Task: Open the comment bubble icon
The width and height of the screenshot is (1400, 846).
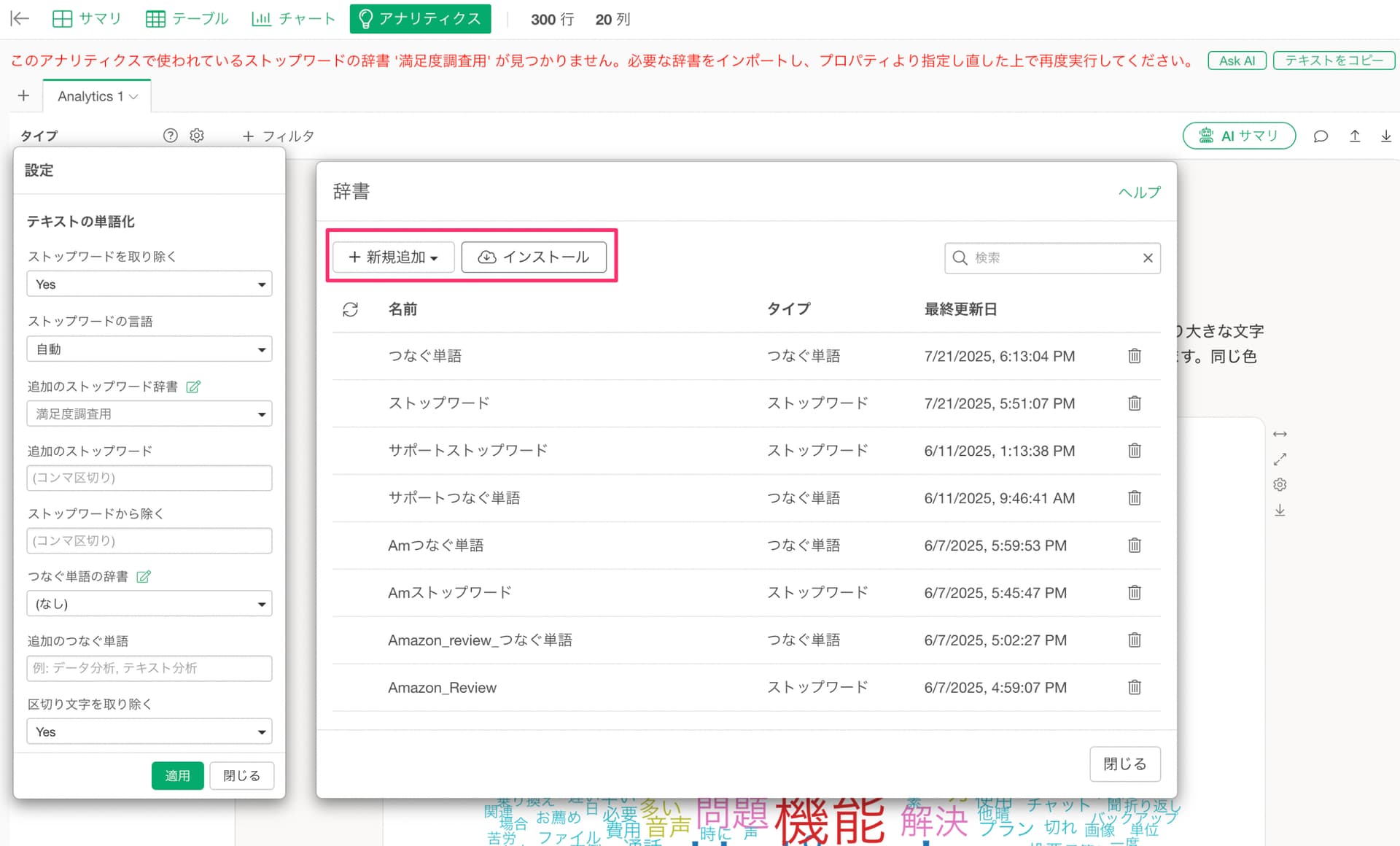Action: click(x=1321, y=136)
